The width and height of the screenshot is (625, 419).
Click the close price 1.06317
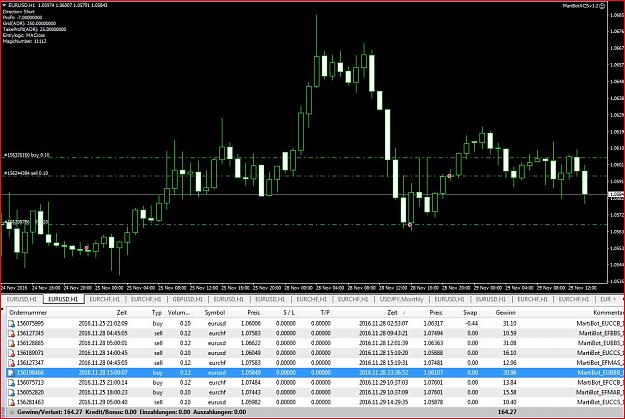click(433, 323)
